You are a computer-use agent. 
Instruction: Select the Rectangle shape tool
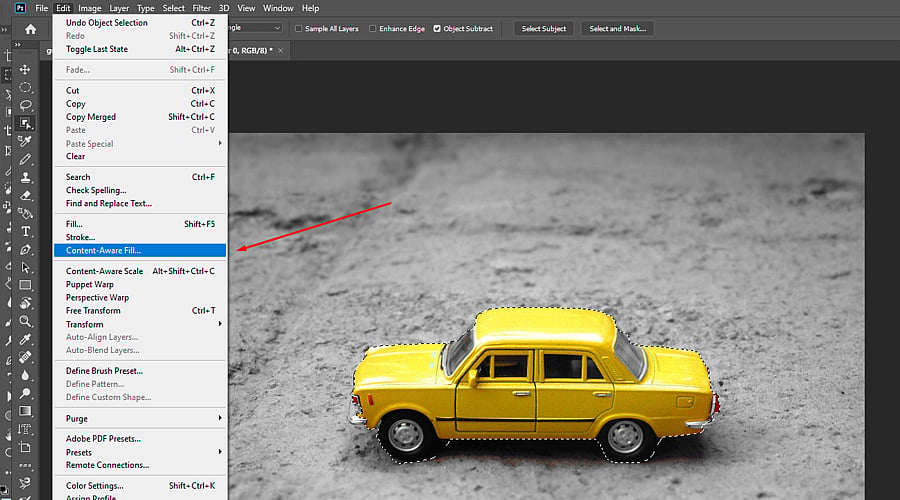click(x=25, y=285)
